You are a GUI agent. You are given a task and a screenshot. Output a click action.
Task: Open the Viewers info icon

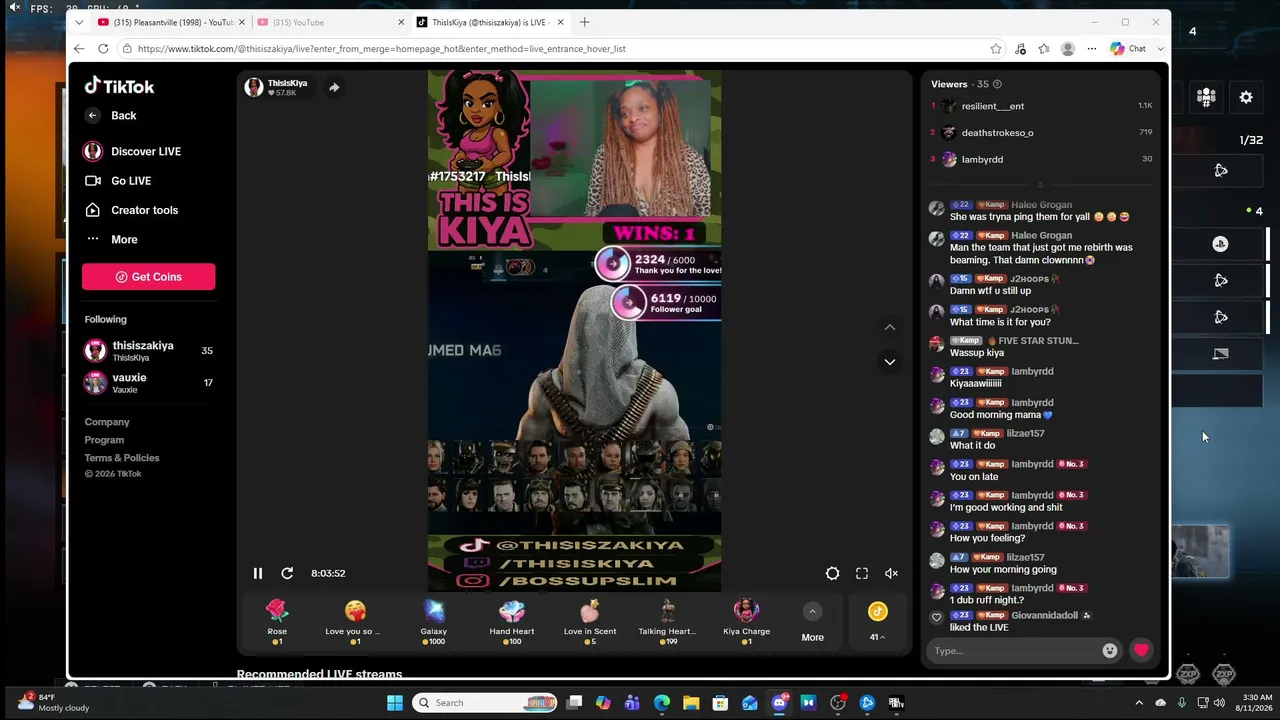[997, 84]
